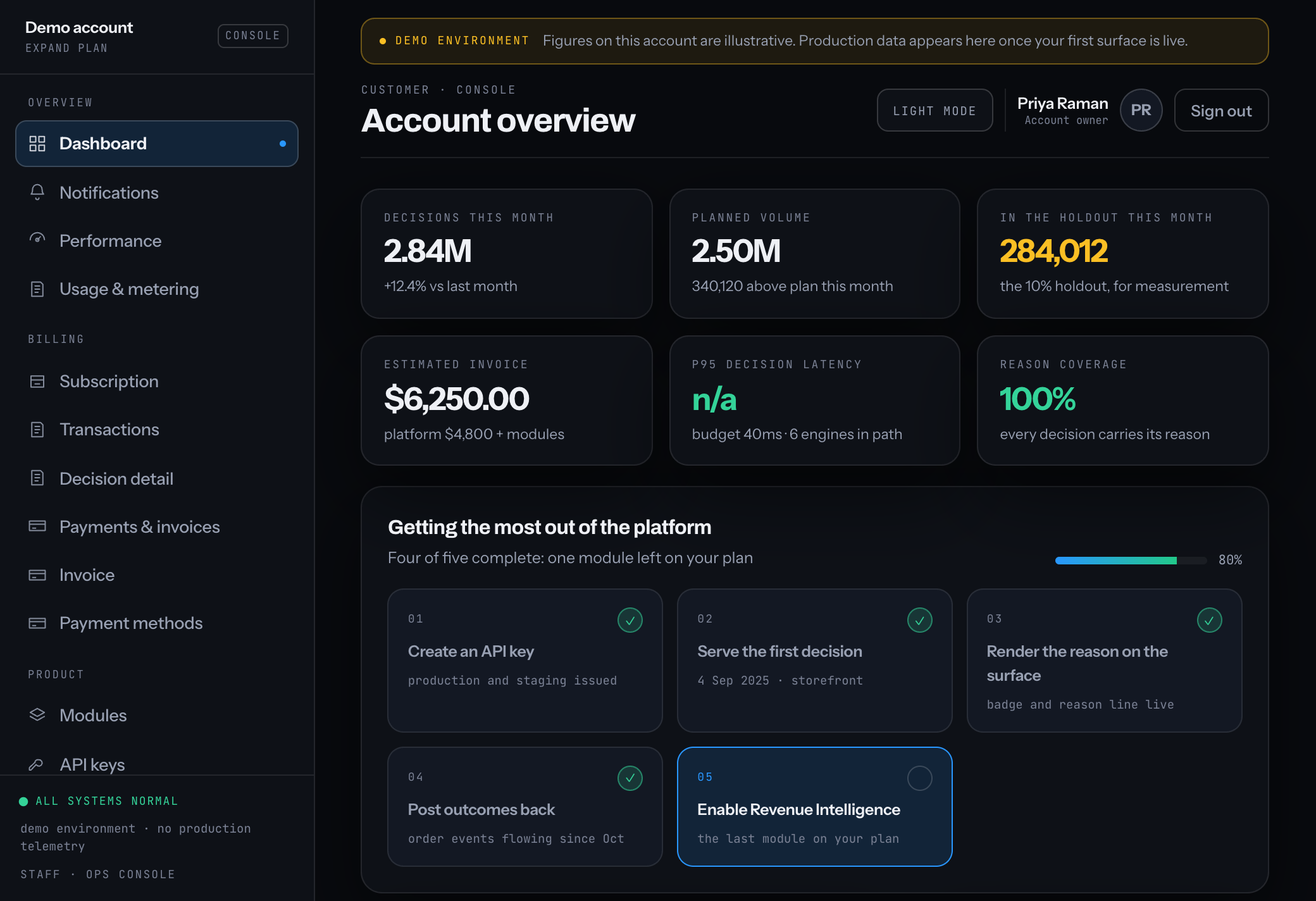Click the Decisions This Month 2.84M card

(x=506, y=253)
